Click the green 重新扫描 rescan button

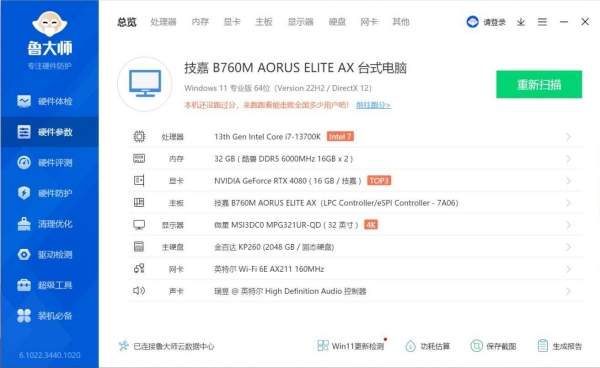tap(539, 85)
